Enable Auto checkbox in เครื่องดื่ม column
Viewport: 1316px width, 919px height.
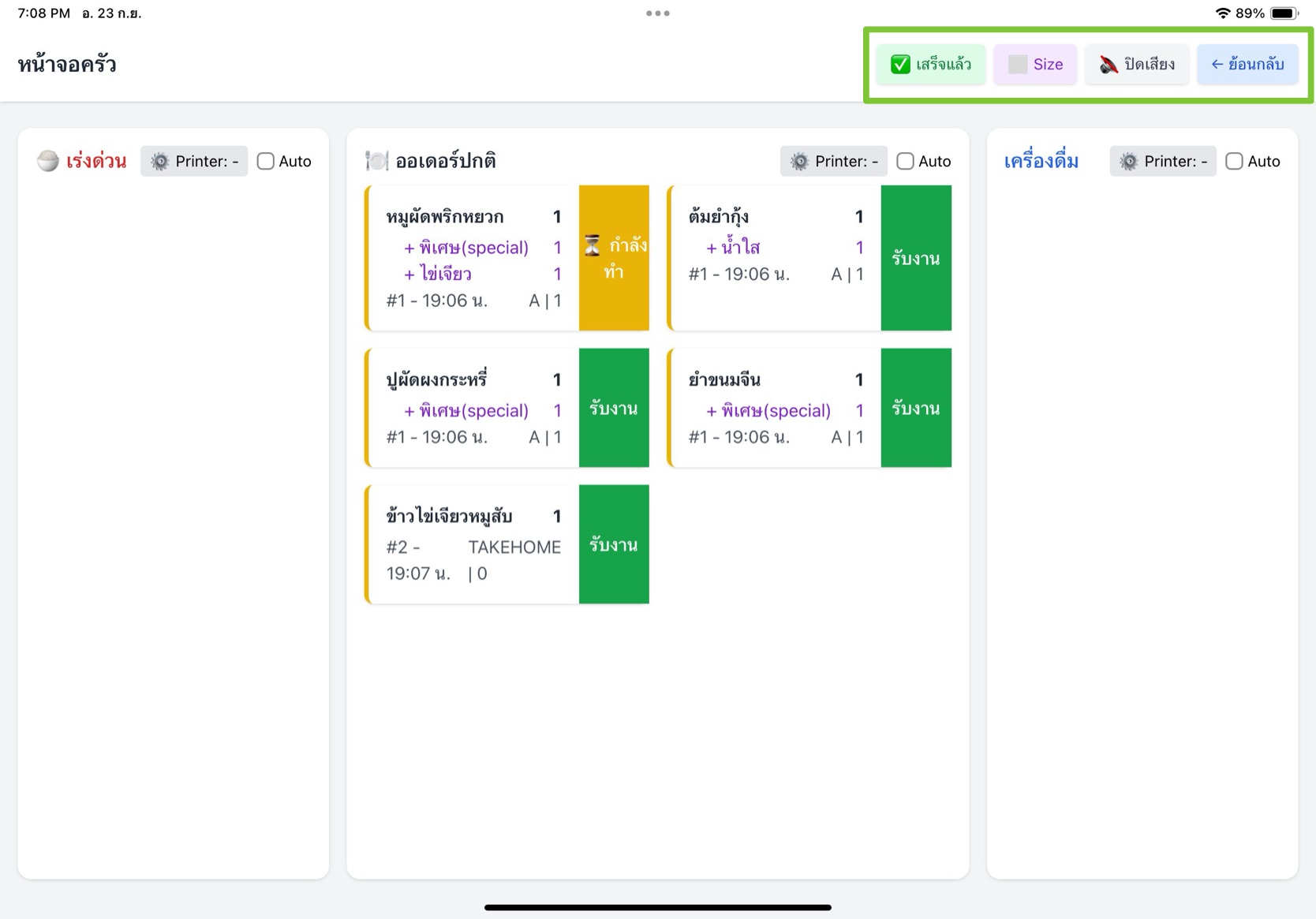pos(1234,162)
